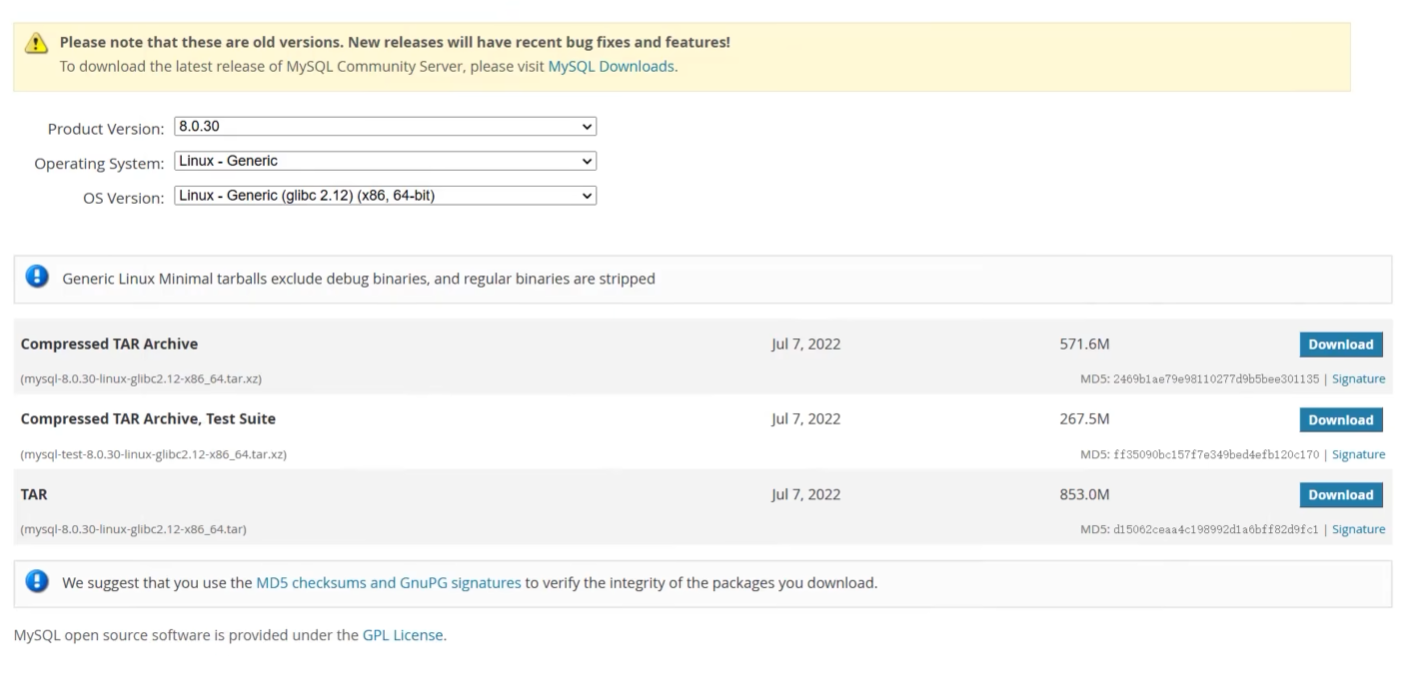Open Signature link for mysql-8.0.30 tar.xz
Viewport: 1407px width, 676px height.
click(1358, 379)
